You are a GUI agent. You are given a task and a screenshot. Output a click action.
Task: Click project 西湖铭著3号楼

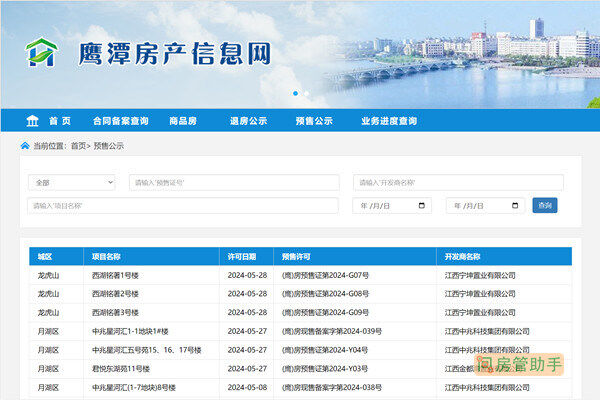point(115,313)
